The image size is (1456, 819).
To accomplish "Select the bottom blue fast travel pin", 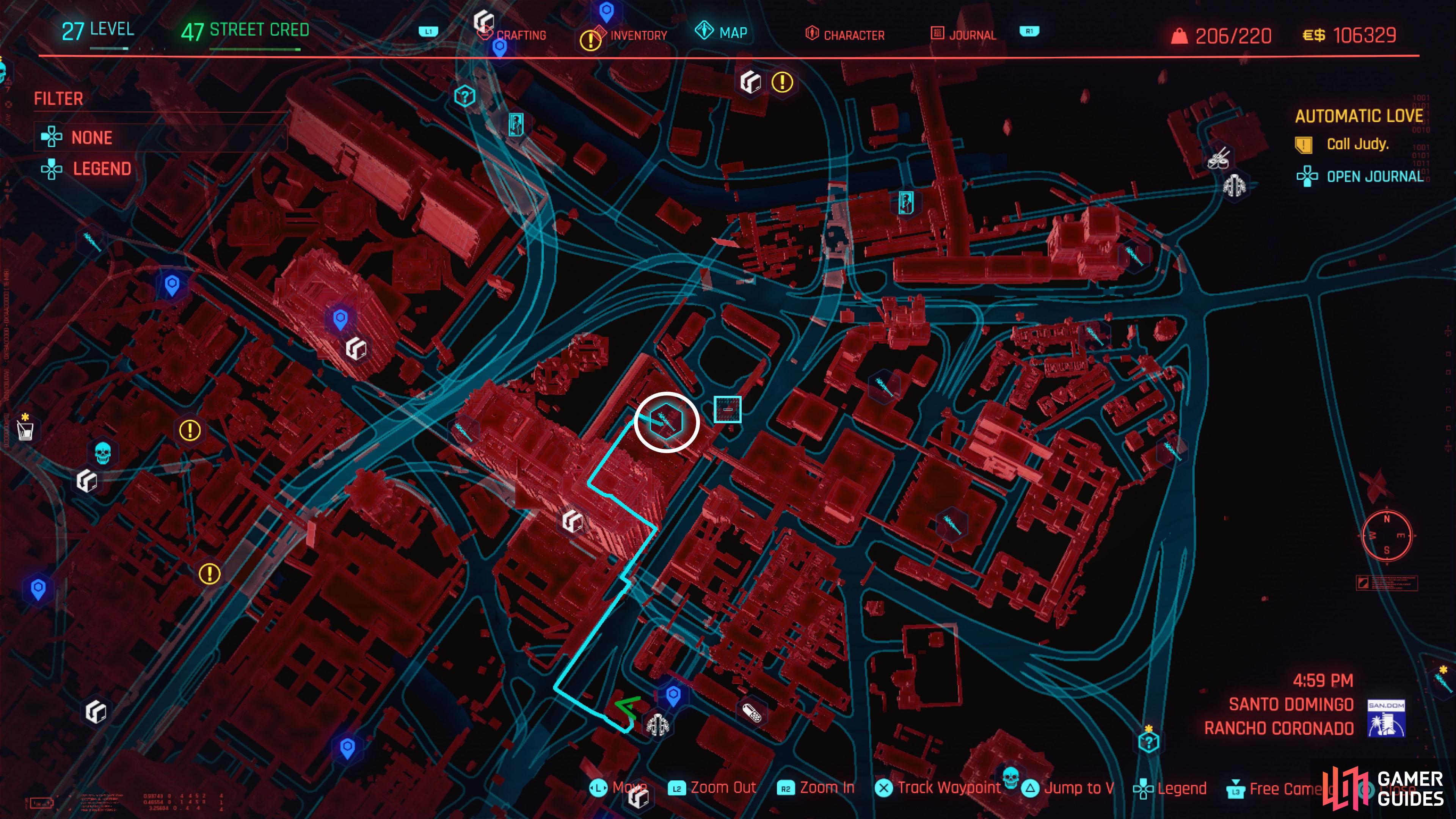I will point(348,750).
